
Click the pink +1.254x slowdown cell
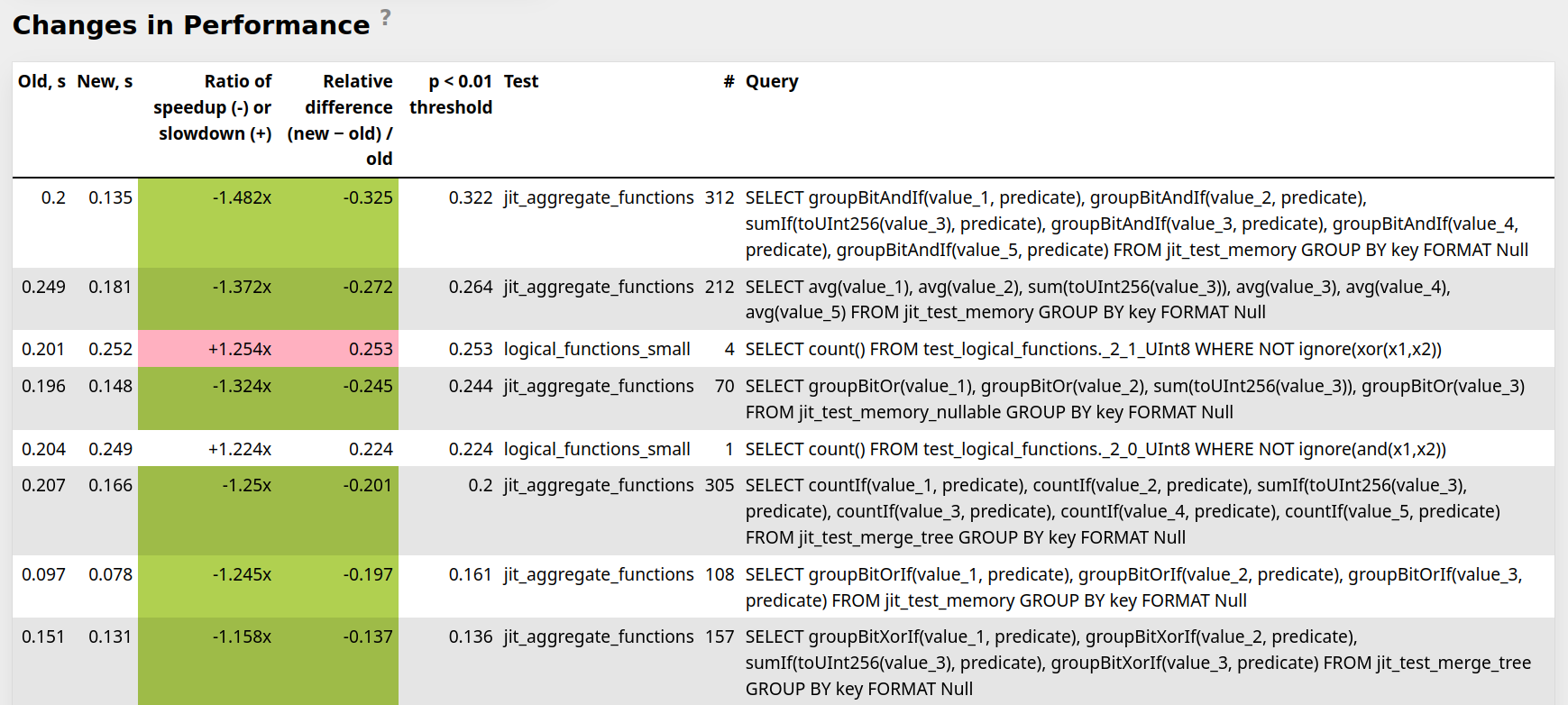(240, 349)
